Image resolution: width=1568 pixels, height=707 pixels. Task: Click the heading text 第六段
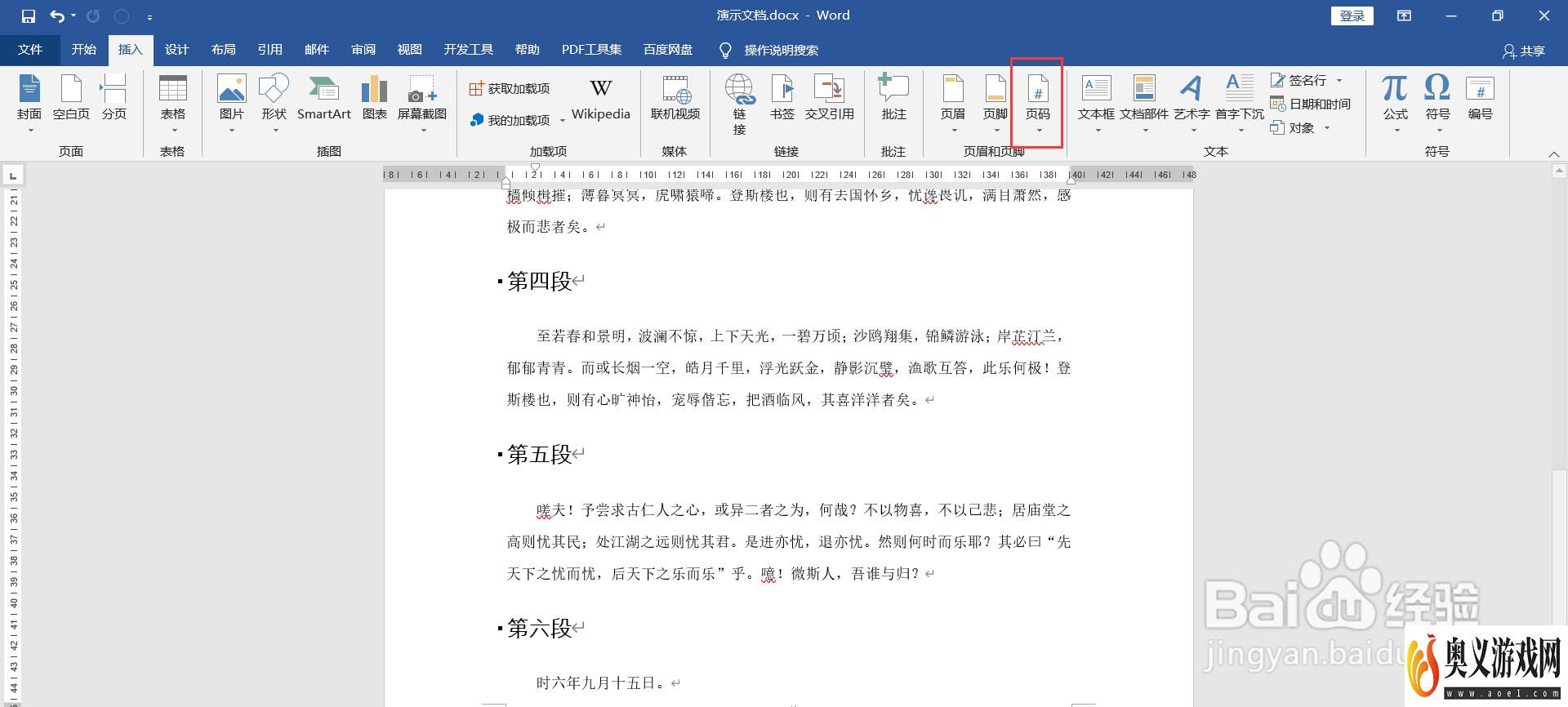click(x=539, y=629)
